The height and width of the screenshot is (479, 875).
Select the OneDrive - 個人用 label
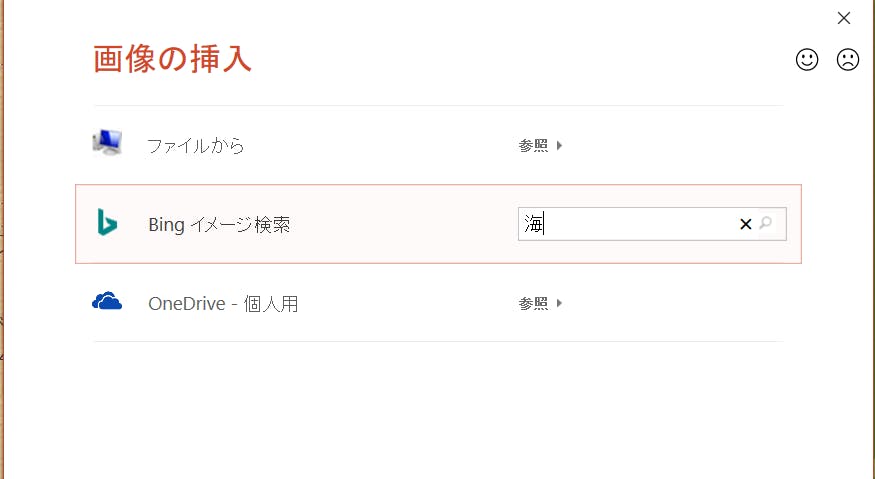click(223, 303)
